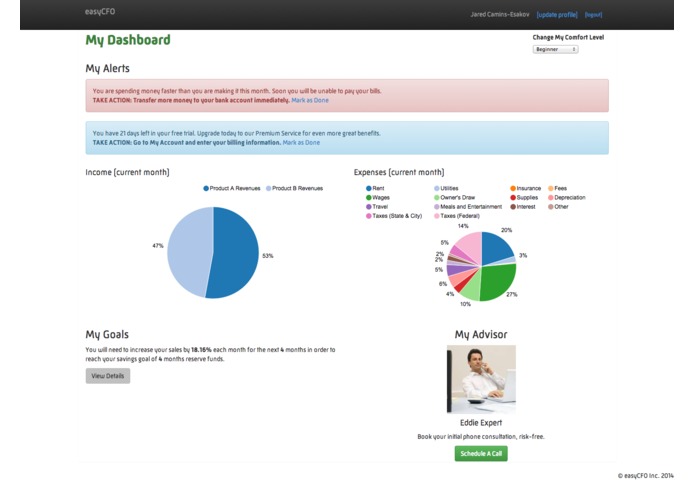Click the easyCFO Inc. 2014 copyright text

(x=646, y=476)
